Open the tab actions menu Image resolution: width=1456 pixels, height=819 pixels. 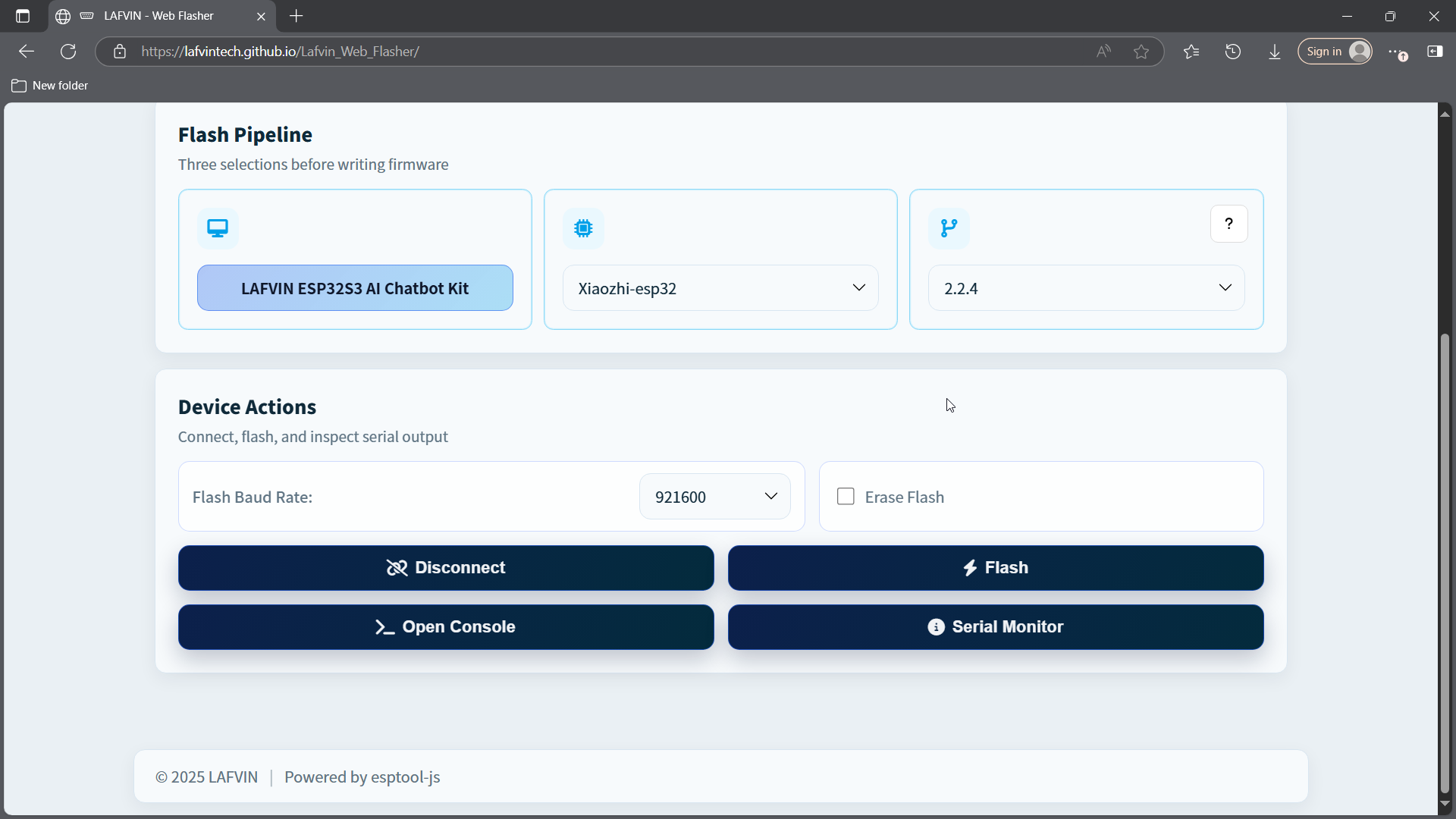coord(23,16)
